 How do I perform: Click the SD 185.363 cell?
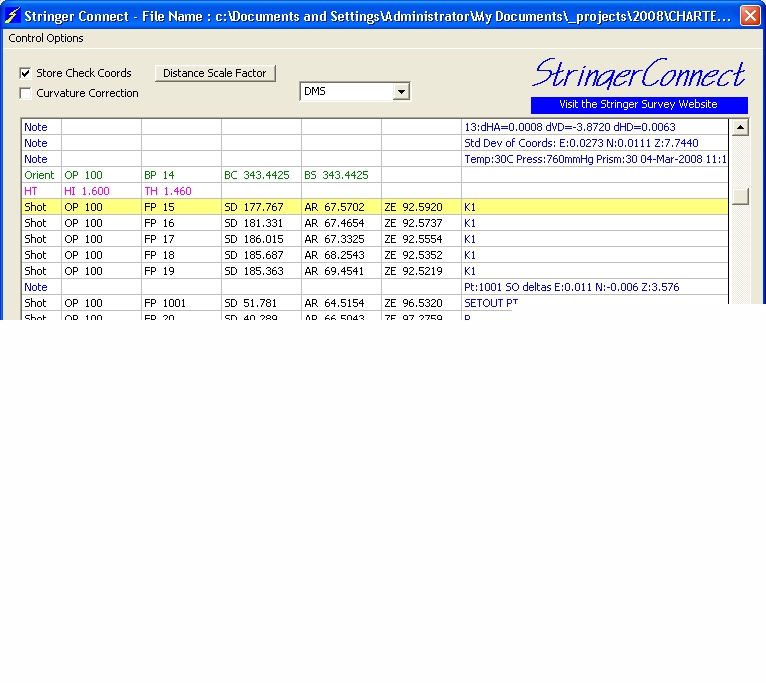(261, 272)
